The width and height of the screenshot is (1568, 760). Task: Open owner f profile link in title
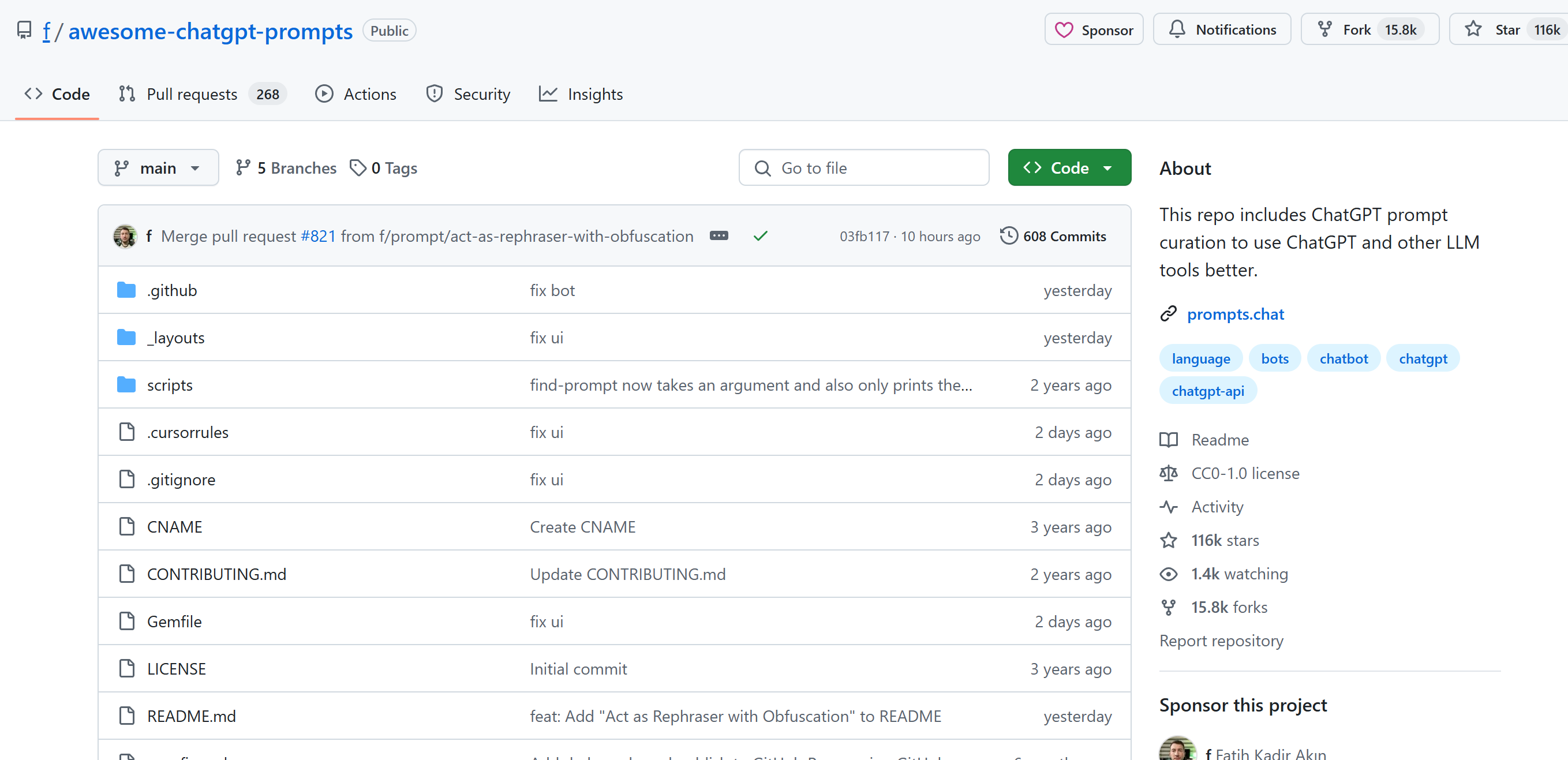pyautogui.click(x=46, y=31)
